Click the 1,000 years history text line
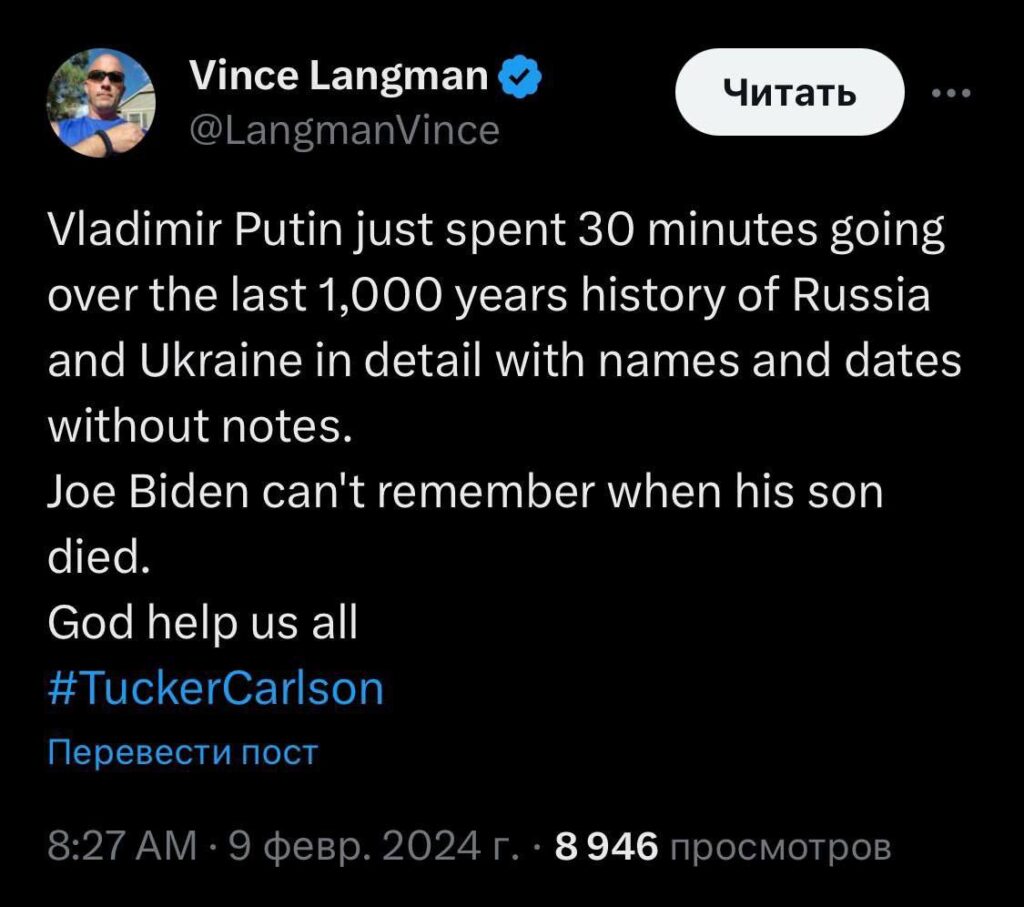 click(489, 297)
